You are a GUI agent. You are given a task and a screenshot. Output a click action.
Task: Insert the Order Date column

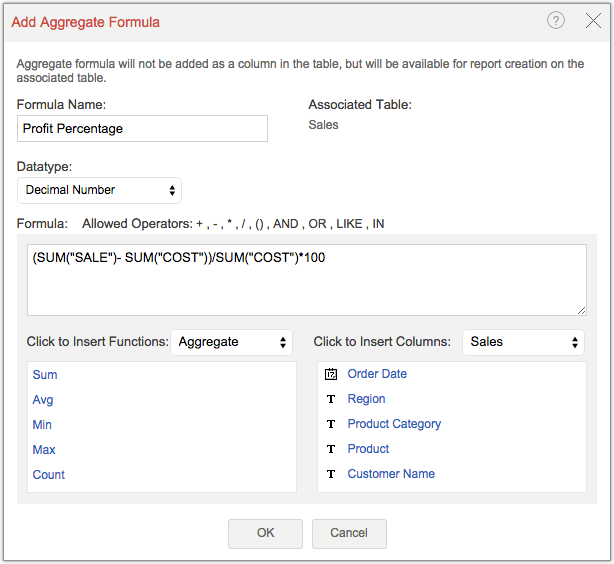coord(377,374)
